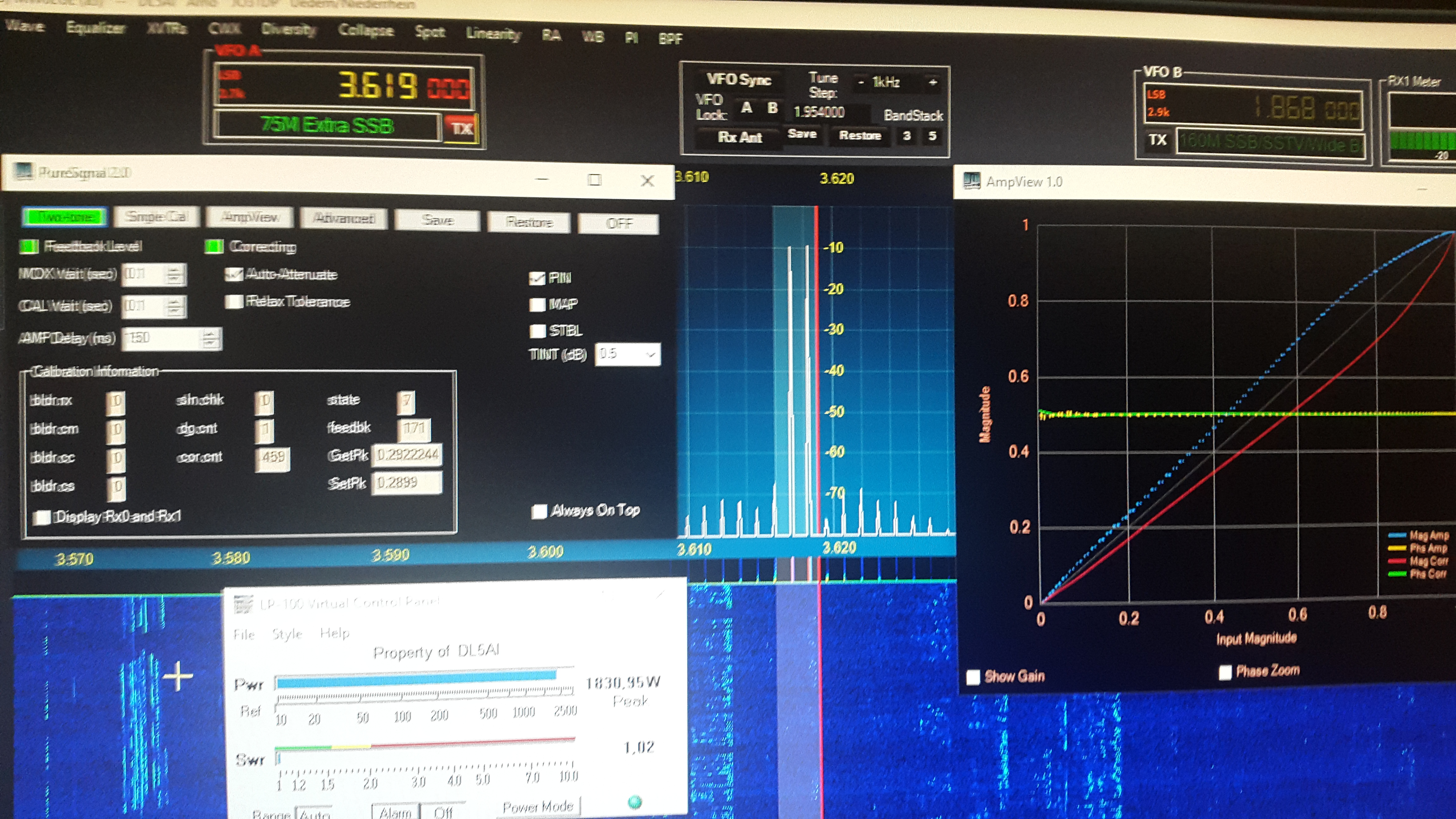Check Display Rx0 and Rx1
This screenshot has width=1456, height=819.
click(x=41, y=517)
